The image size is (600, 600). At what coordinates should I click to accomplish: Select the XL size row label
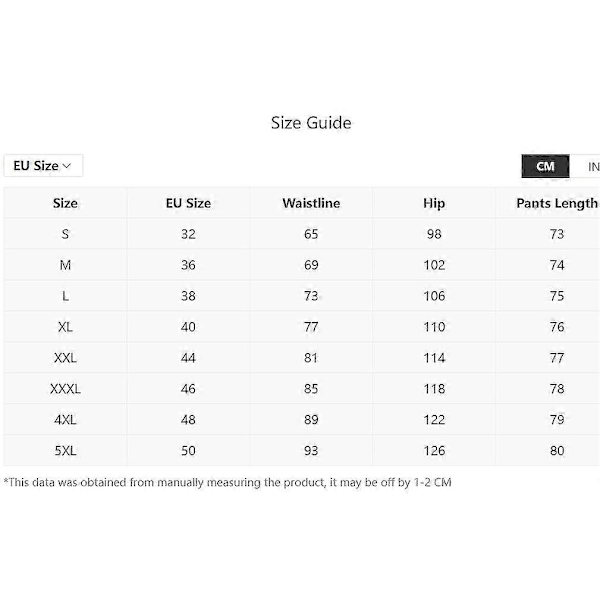65,327
